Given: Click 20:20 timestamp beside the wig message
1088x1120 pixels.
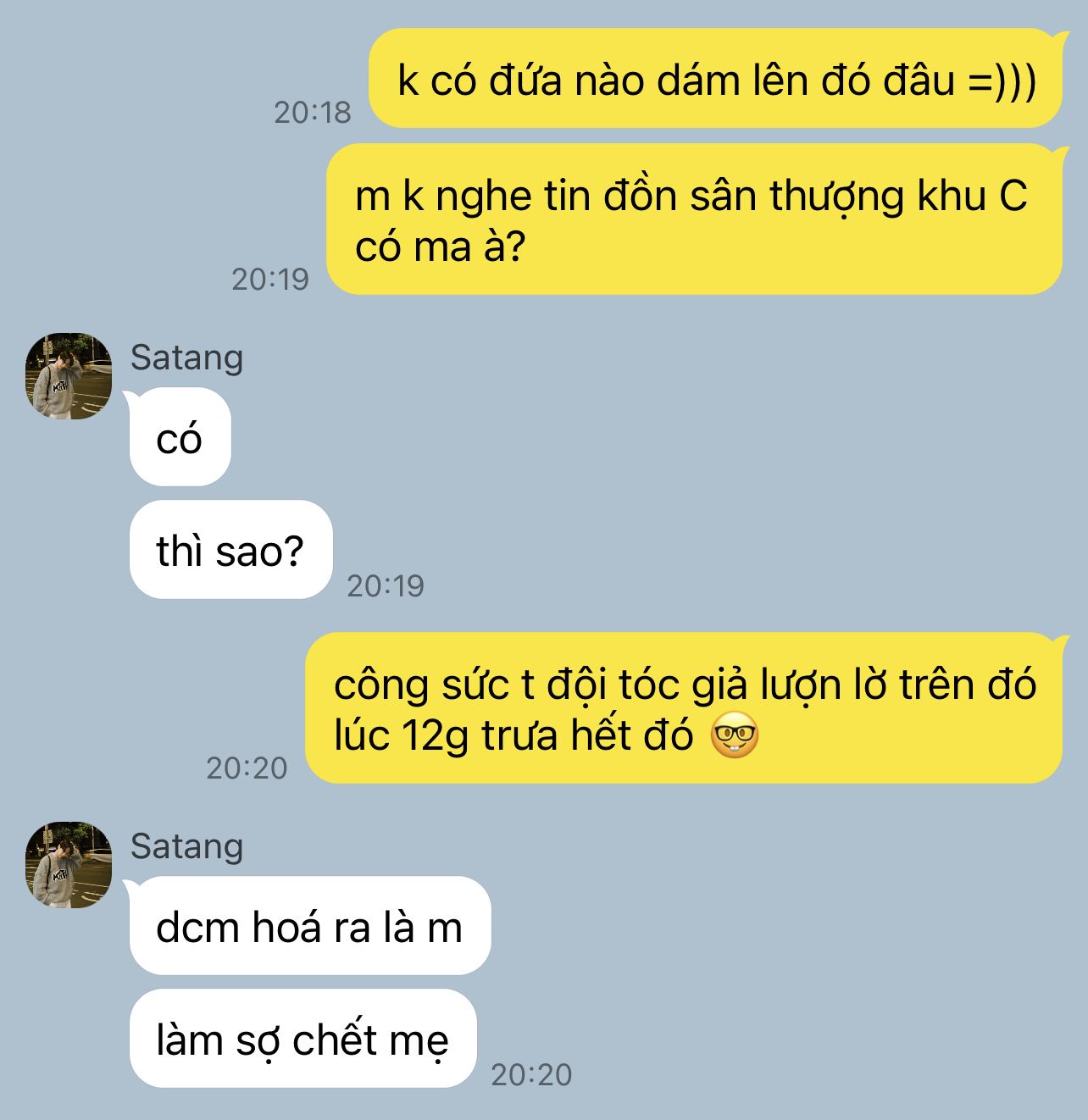Looking at the screenshot, I should pyautogui.click(x=247, y=768).
